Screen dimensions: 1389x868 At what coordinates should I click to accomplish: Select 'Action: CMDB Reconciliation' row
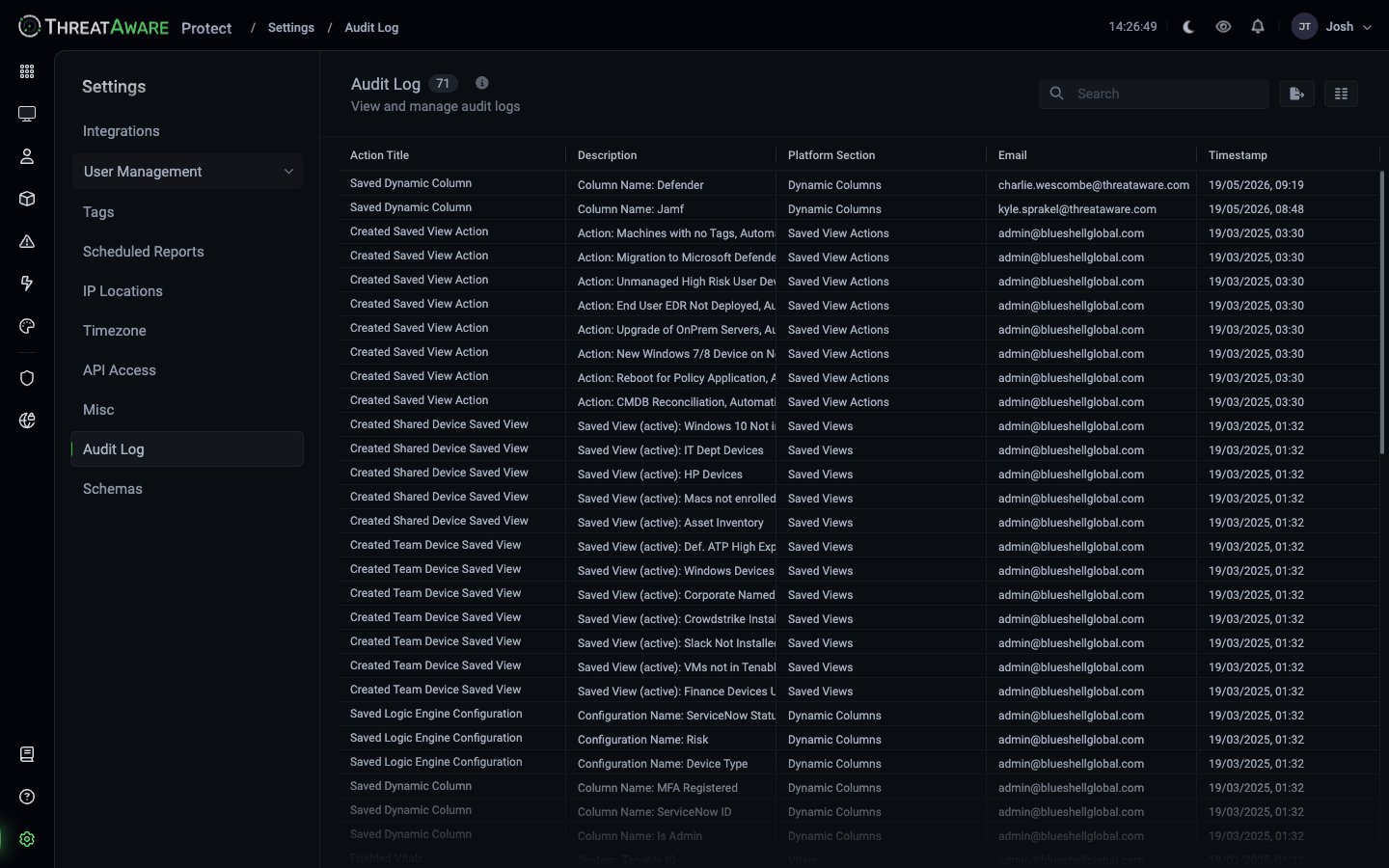[x=858, y=402]
